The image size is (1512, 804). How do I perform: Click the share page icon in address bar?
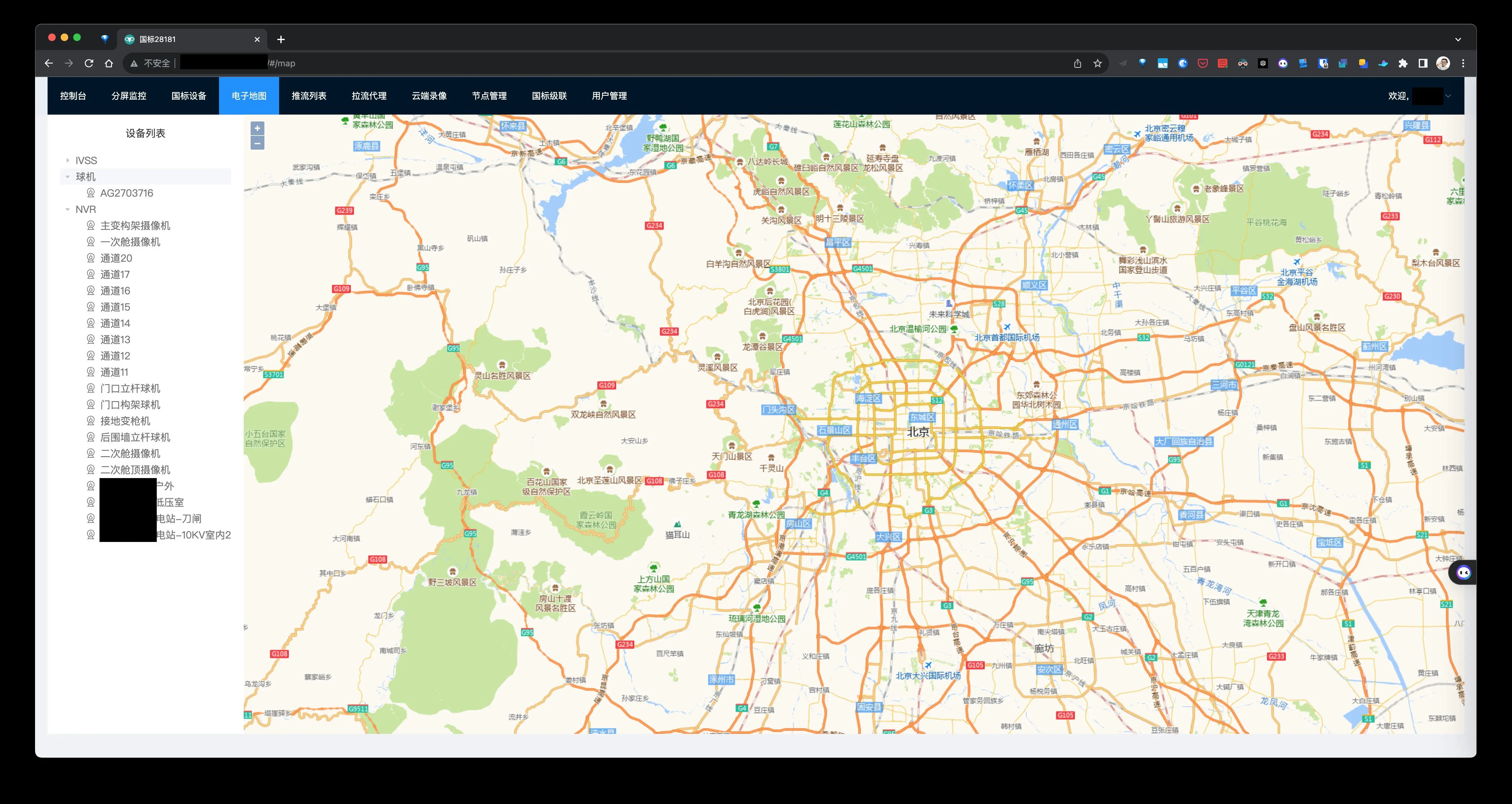pyautogui.click(x=1078, y=64)
